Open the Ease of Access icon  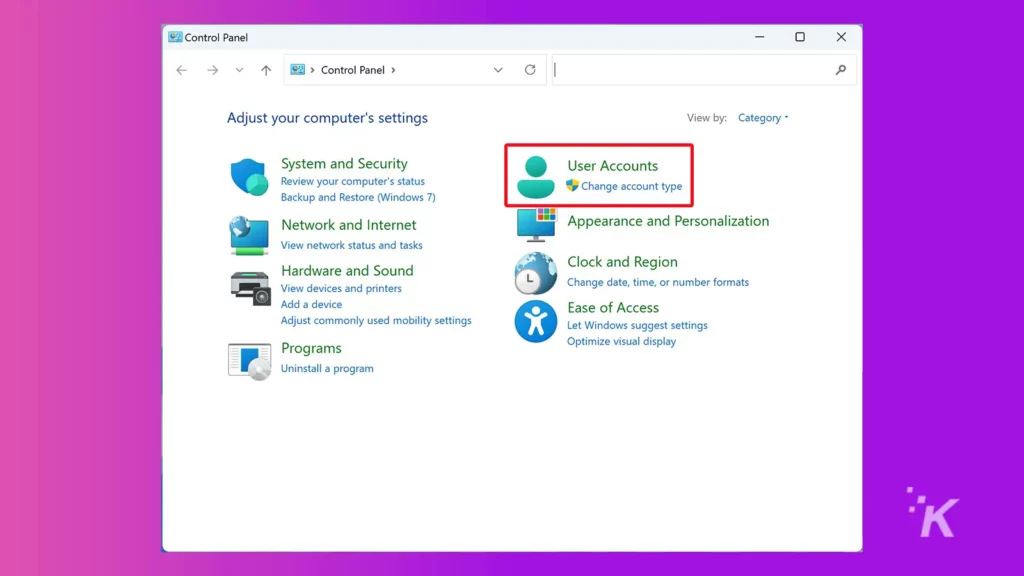tap(536, 321)
